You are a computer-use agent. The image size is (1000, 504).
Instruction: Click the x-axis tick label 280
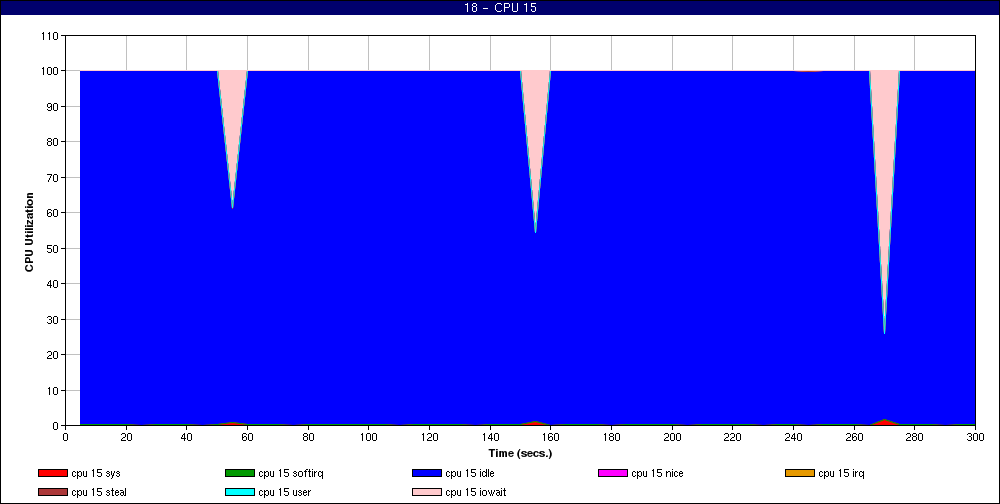915,437
